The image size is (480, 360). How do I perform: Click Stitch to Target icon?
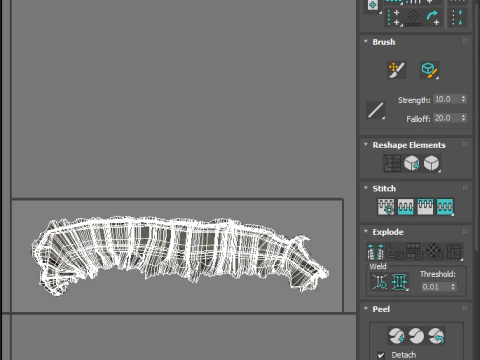pos(386,207)
